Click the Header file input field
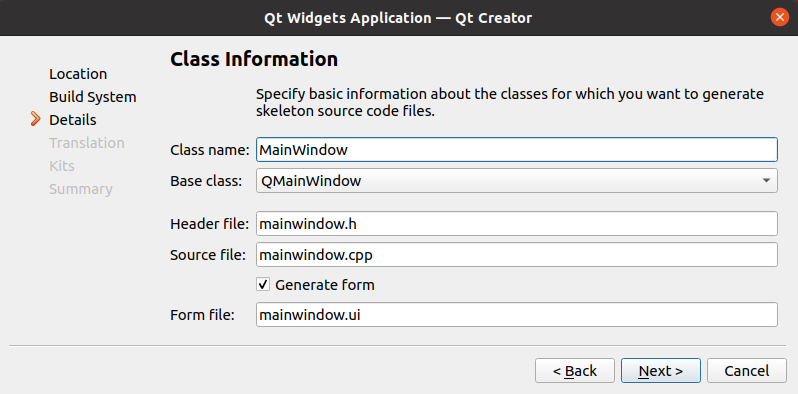 pyautogui.click(x=517, y=223)
